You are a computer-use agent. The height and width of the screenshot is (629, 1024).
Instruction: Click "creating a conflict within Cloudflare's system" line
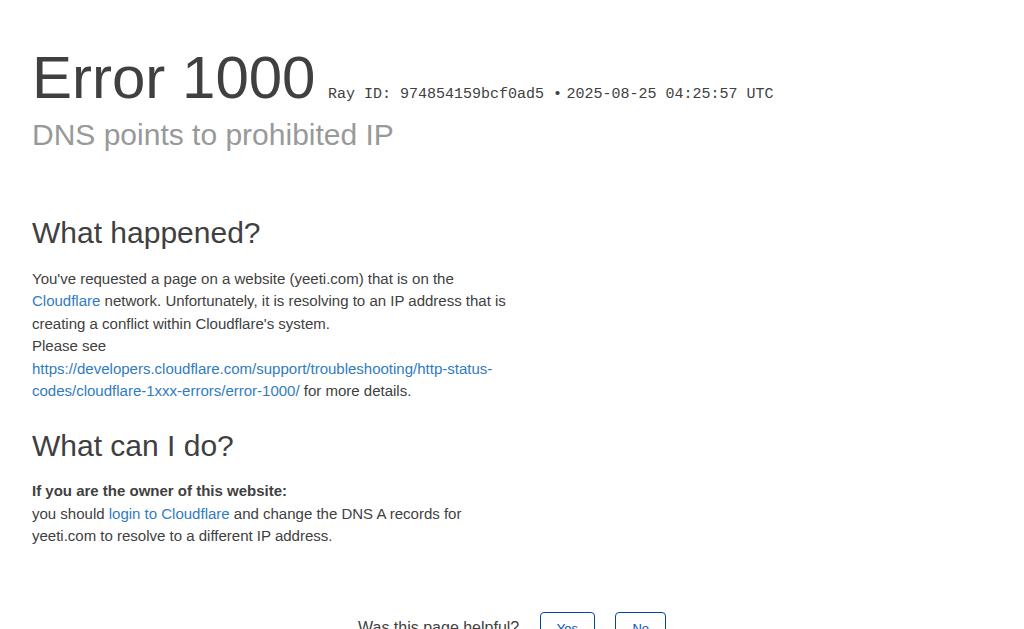tap(181, 324)
